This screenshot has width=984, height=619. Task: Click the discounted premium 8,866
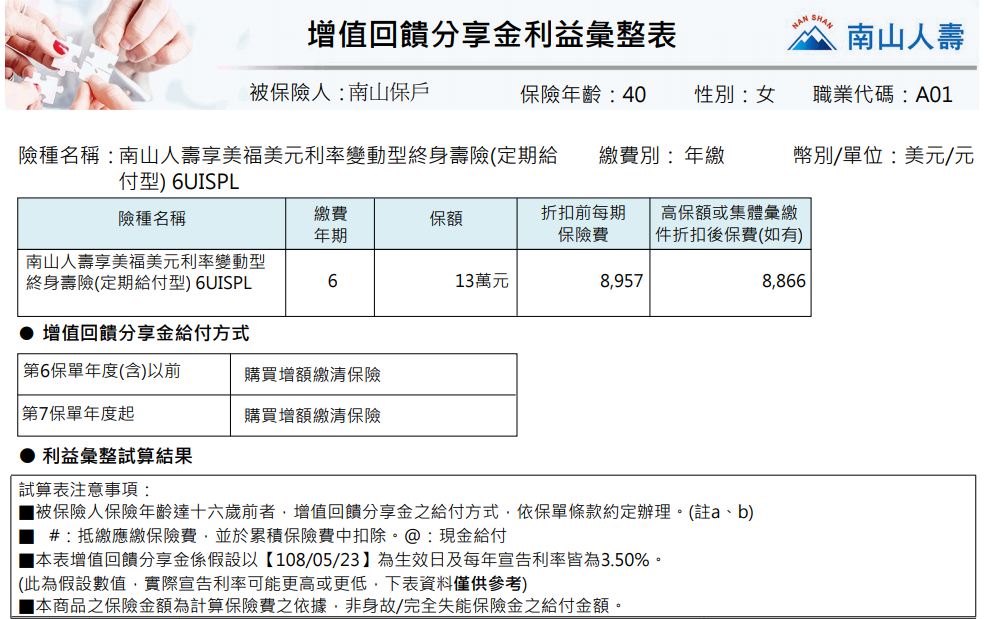(783, 281)
